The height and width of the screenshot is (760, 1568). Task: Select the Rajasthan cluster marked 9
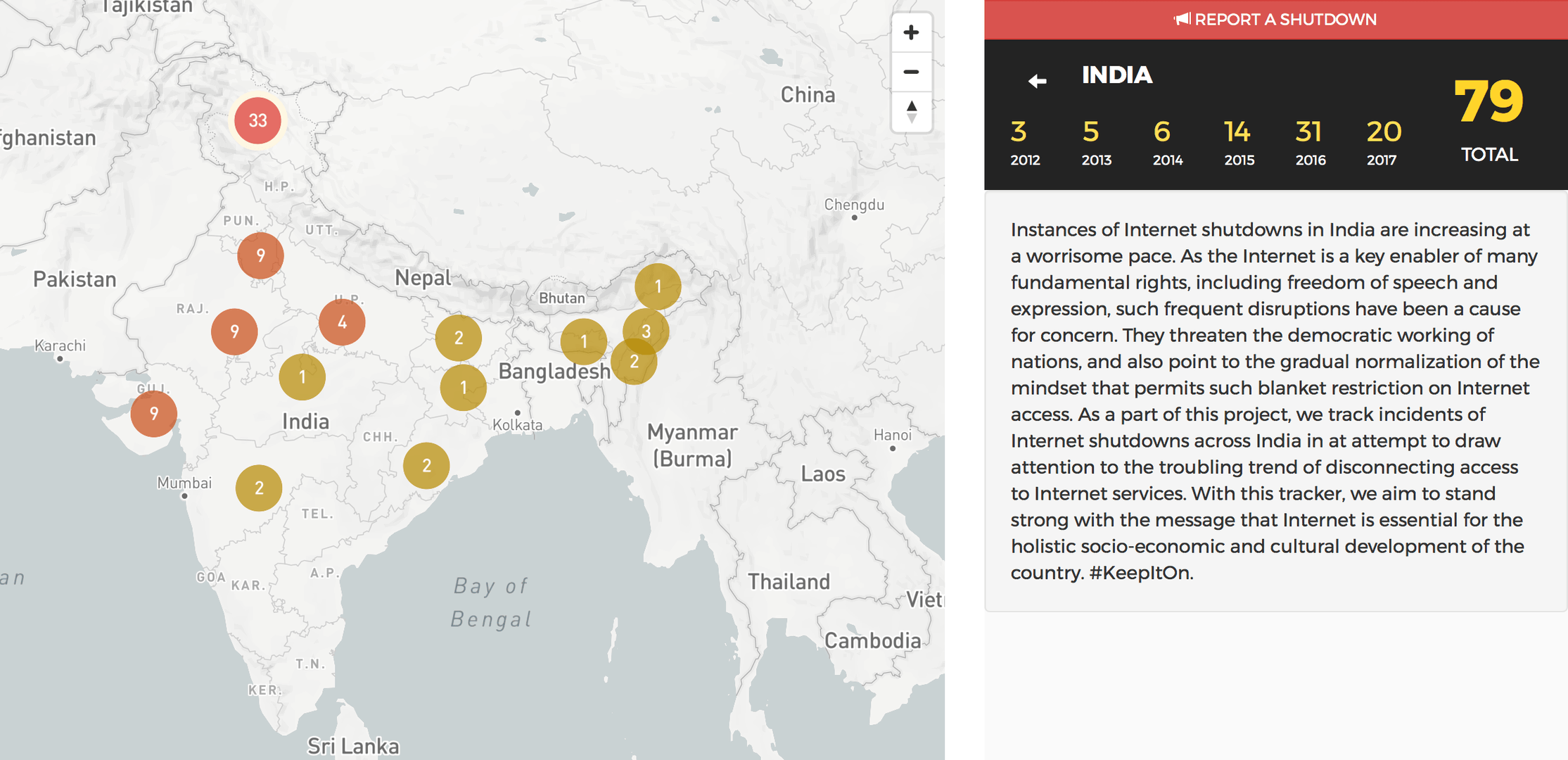point(234,331)
